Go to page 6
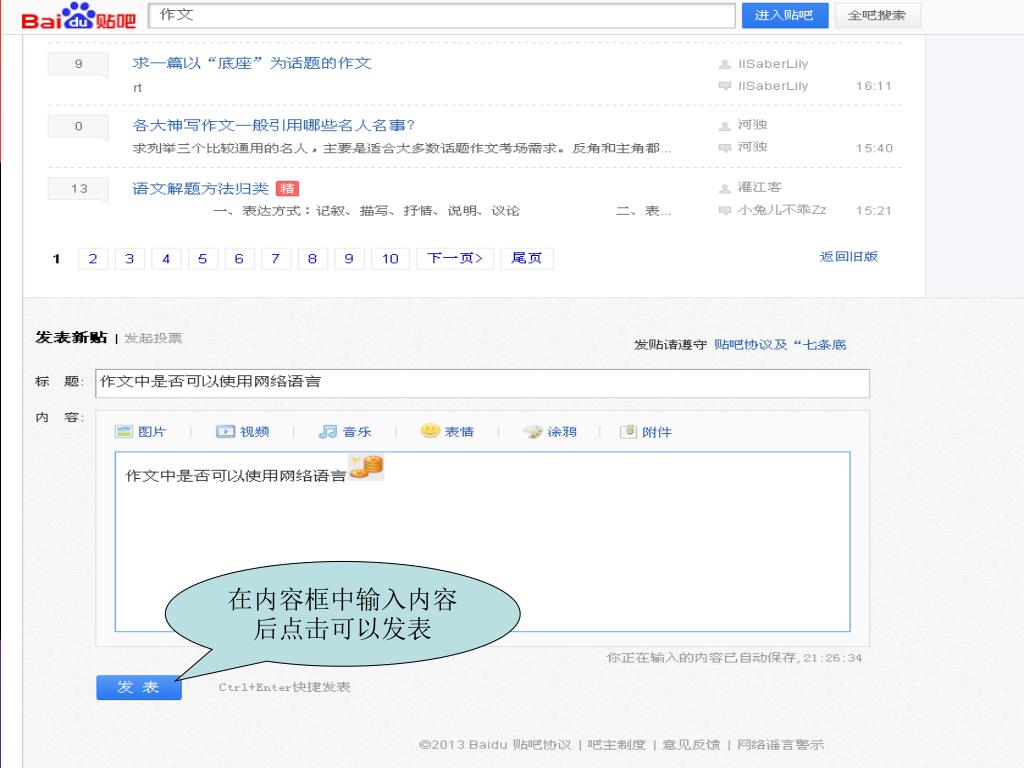Image resolution: width=1024 pixels, height=768 pixels. pyautogui.click(x=239, y=259)
